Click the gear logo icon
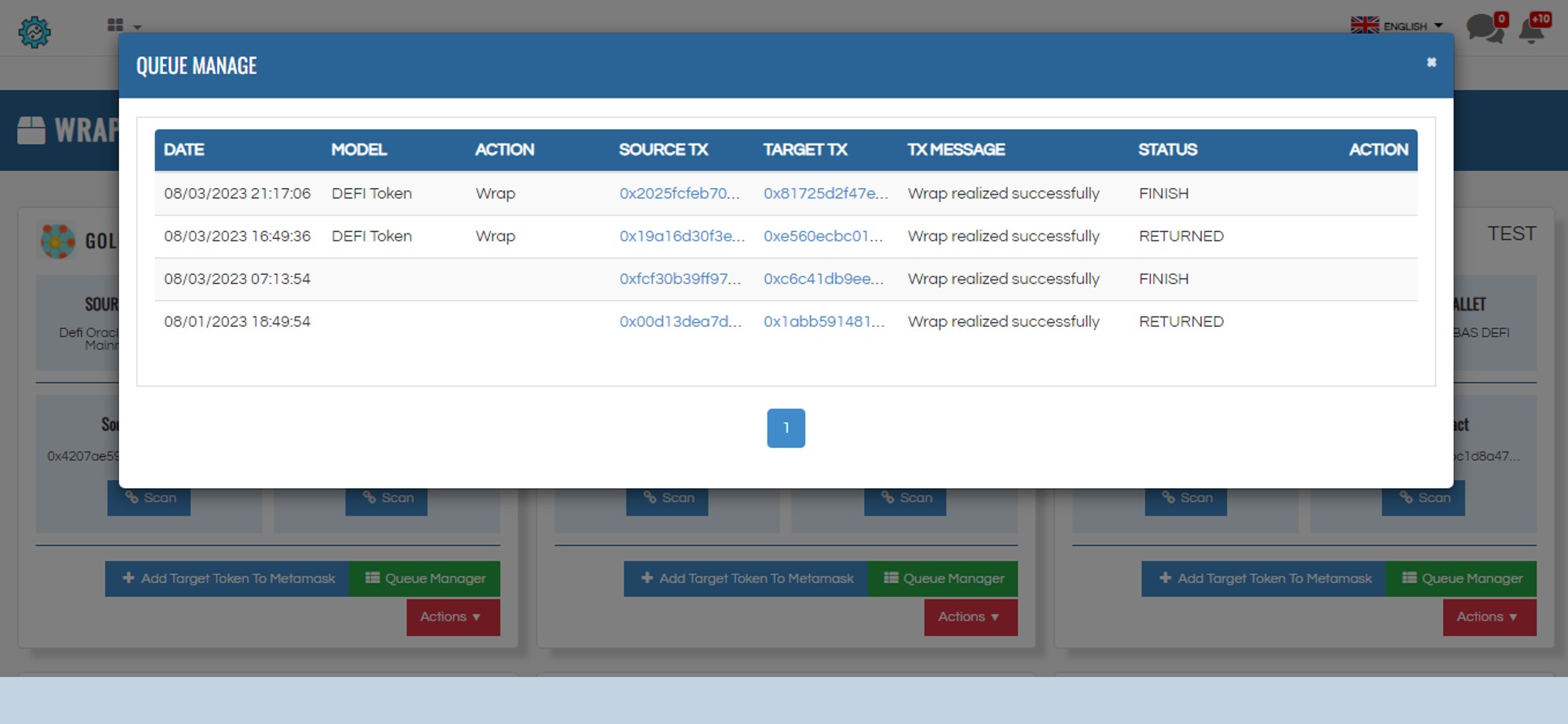The image size is (1568, 724). point(34,32)
